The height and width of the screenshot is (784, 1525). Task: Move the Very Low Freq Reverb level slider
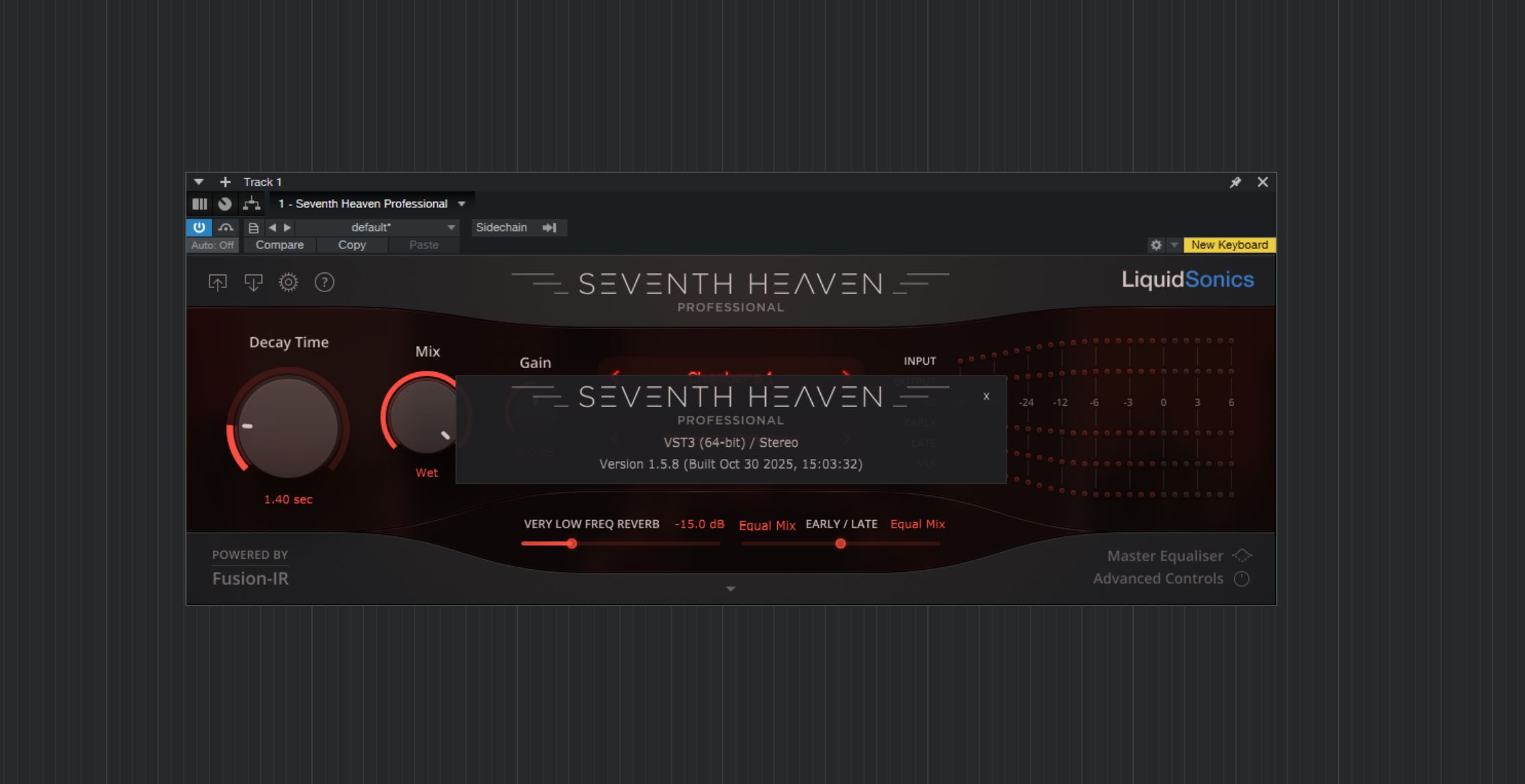[572, 543]
